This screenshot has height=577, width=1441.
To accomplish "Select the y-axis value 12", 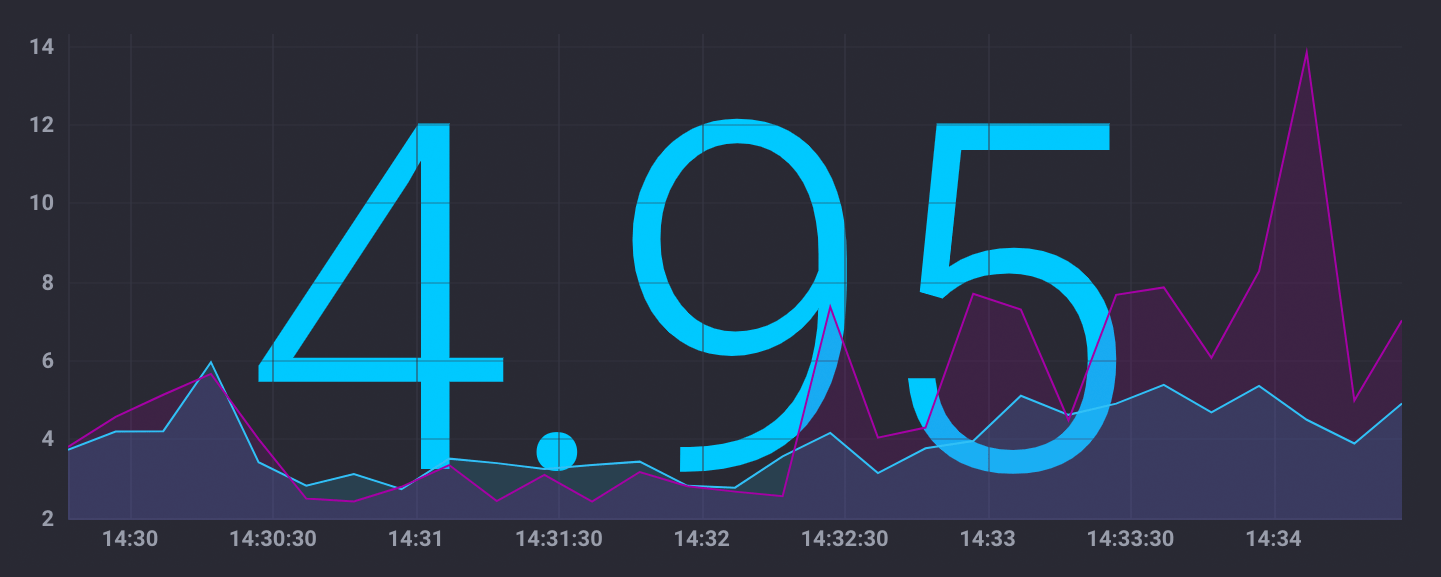I will 41,126.
